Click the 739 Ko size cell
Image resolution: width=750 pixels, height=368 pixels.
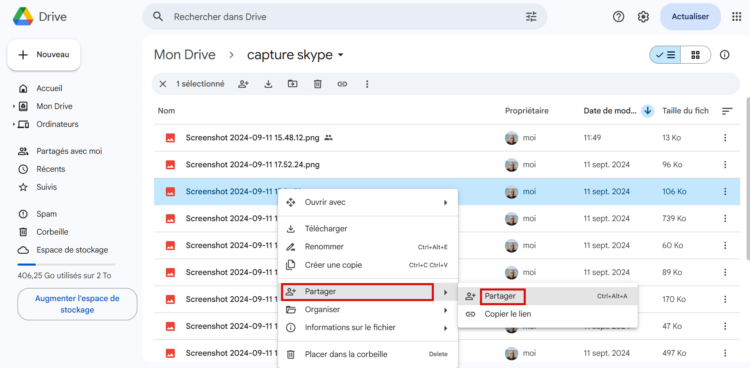point(674,218)
